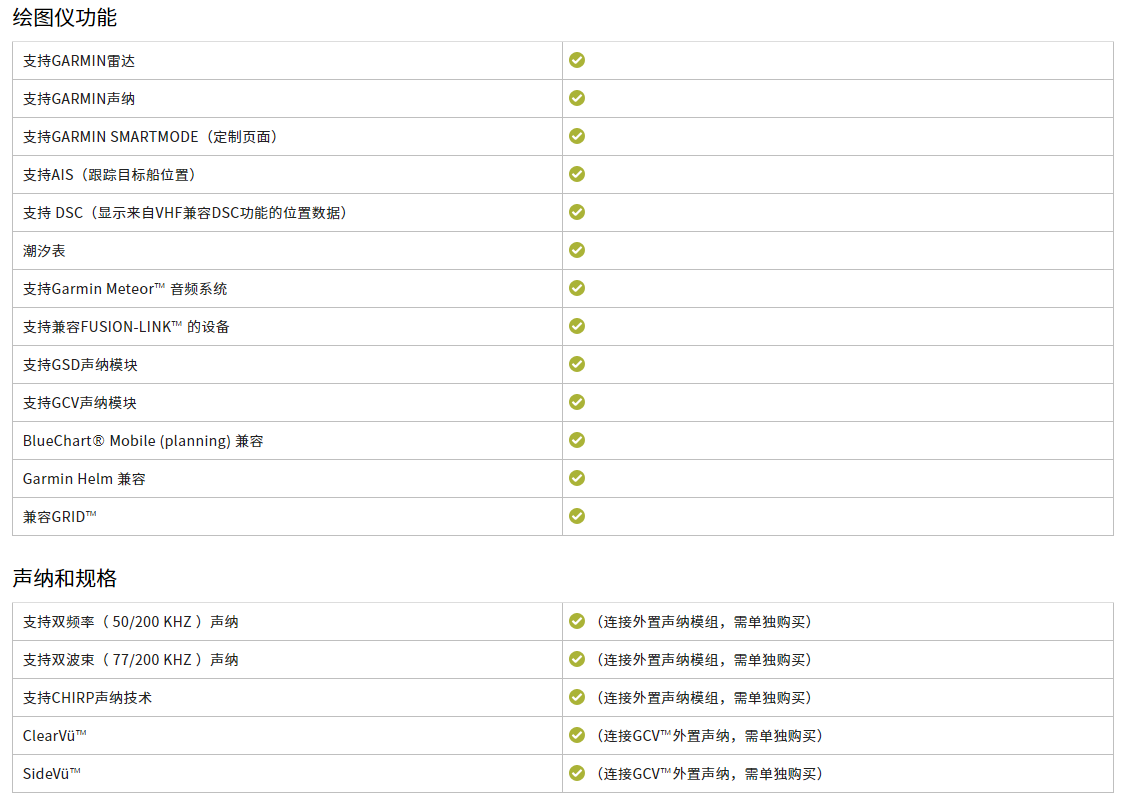Viewport: 1129px width, 804px height.
Task: Click the checkmark icon for 支持GARMIN声纳
Action: (x=577, y=98)
